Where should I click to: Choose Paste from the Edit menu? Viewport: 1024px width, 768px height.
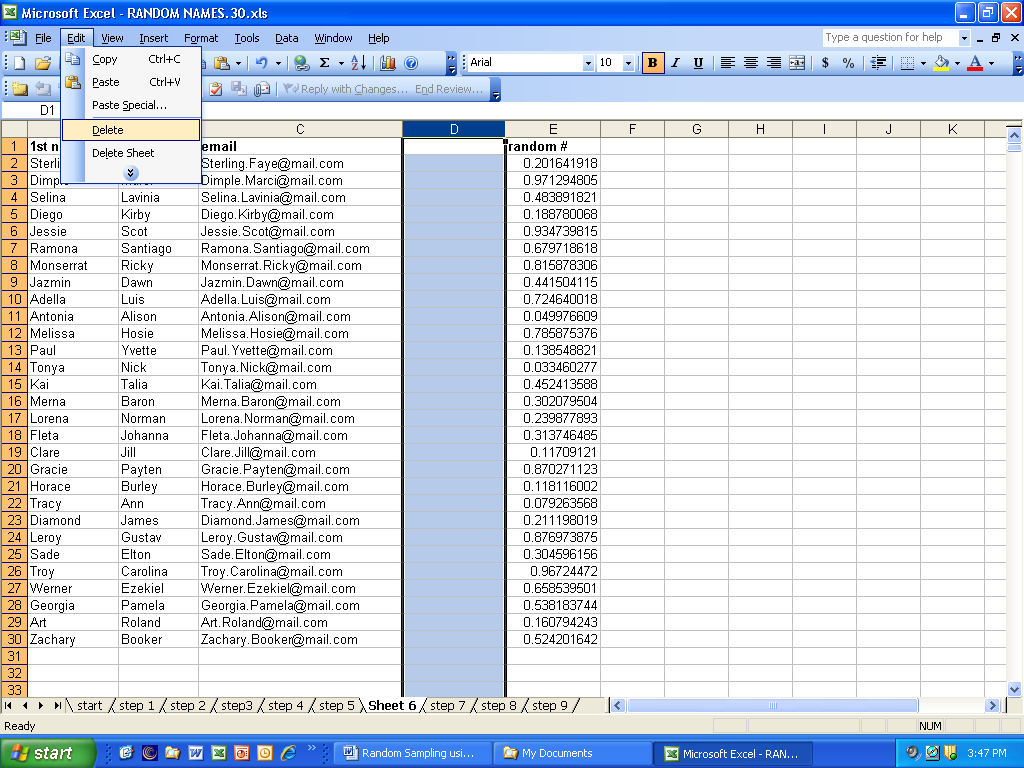(131, 82)
